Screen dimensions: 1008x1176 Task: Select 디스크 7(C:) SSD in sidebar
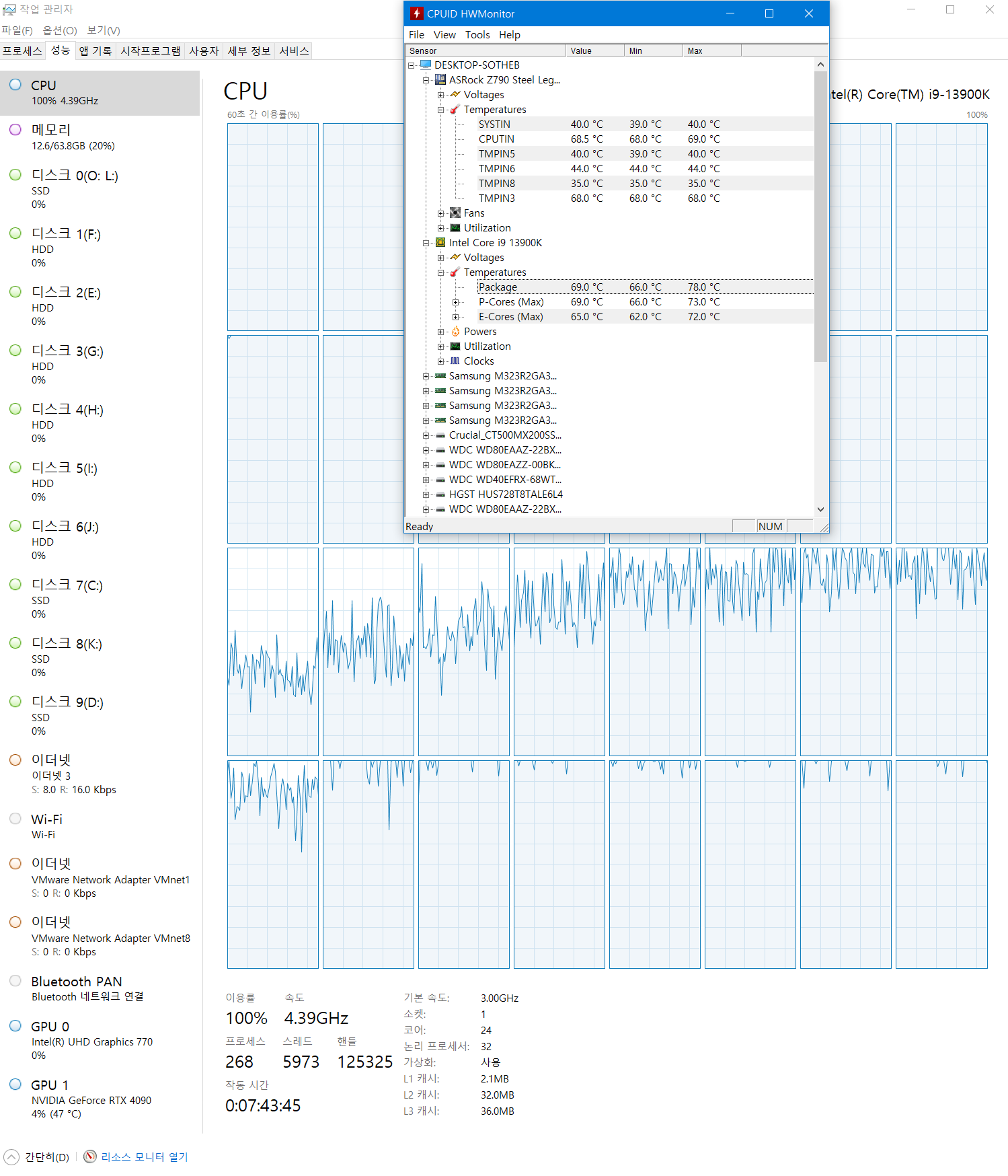point(100,599)
